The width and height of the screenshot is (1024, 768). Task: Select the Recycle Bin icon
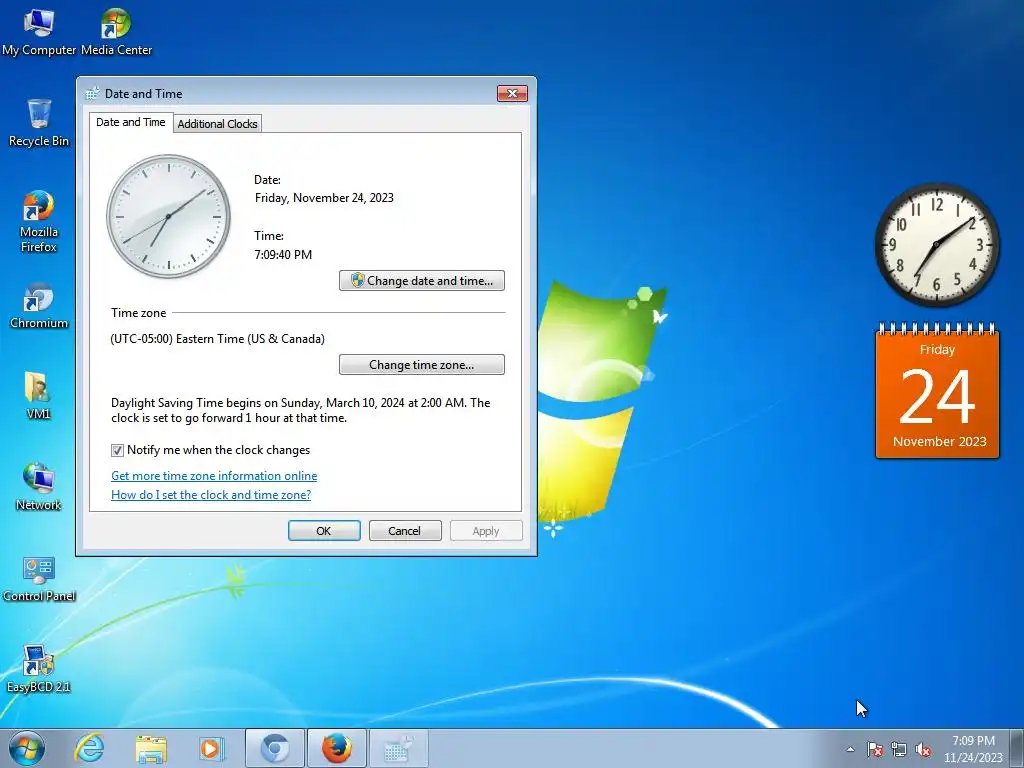pos(39,122)
